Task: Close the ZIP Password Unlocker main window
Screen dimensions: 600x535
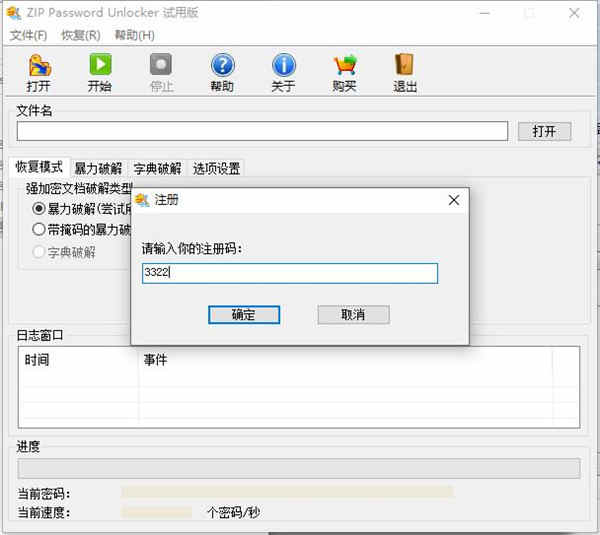Action: point(574,13)
